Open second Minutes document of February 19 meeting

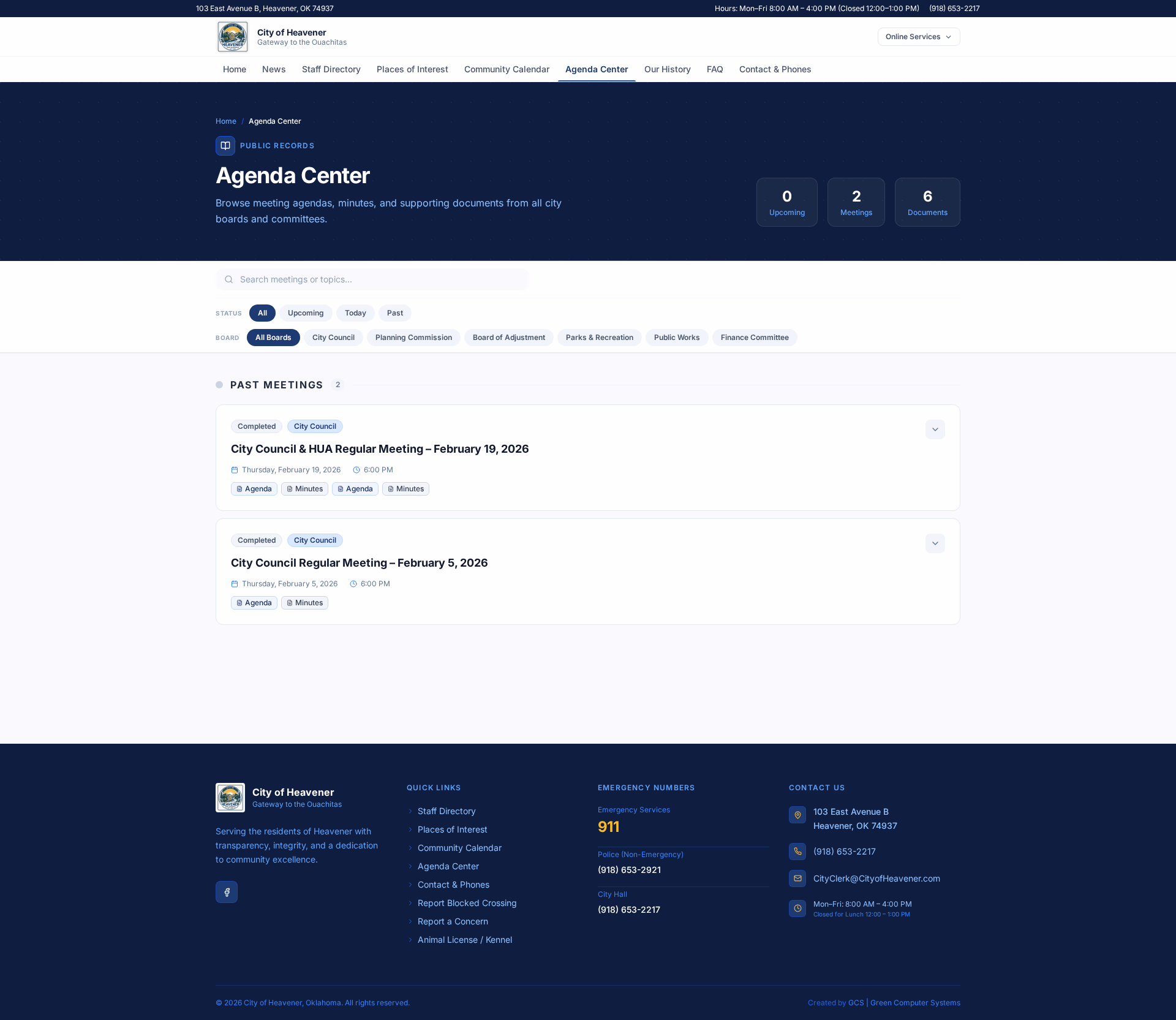pos(405,489)
